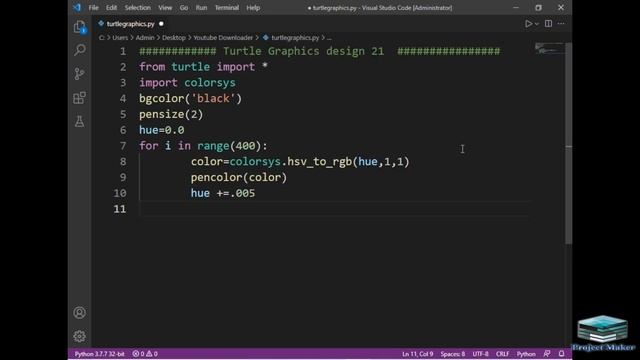Open the Explorer view in activity bar
The image size is (640, 360).
coord(80,27)
